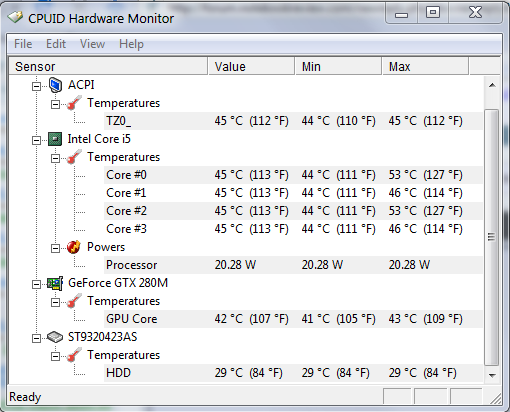Click the vertical scrollbar thumb
This screenshot has width=510, height=412.
point(492,237)
